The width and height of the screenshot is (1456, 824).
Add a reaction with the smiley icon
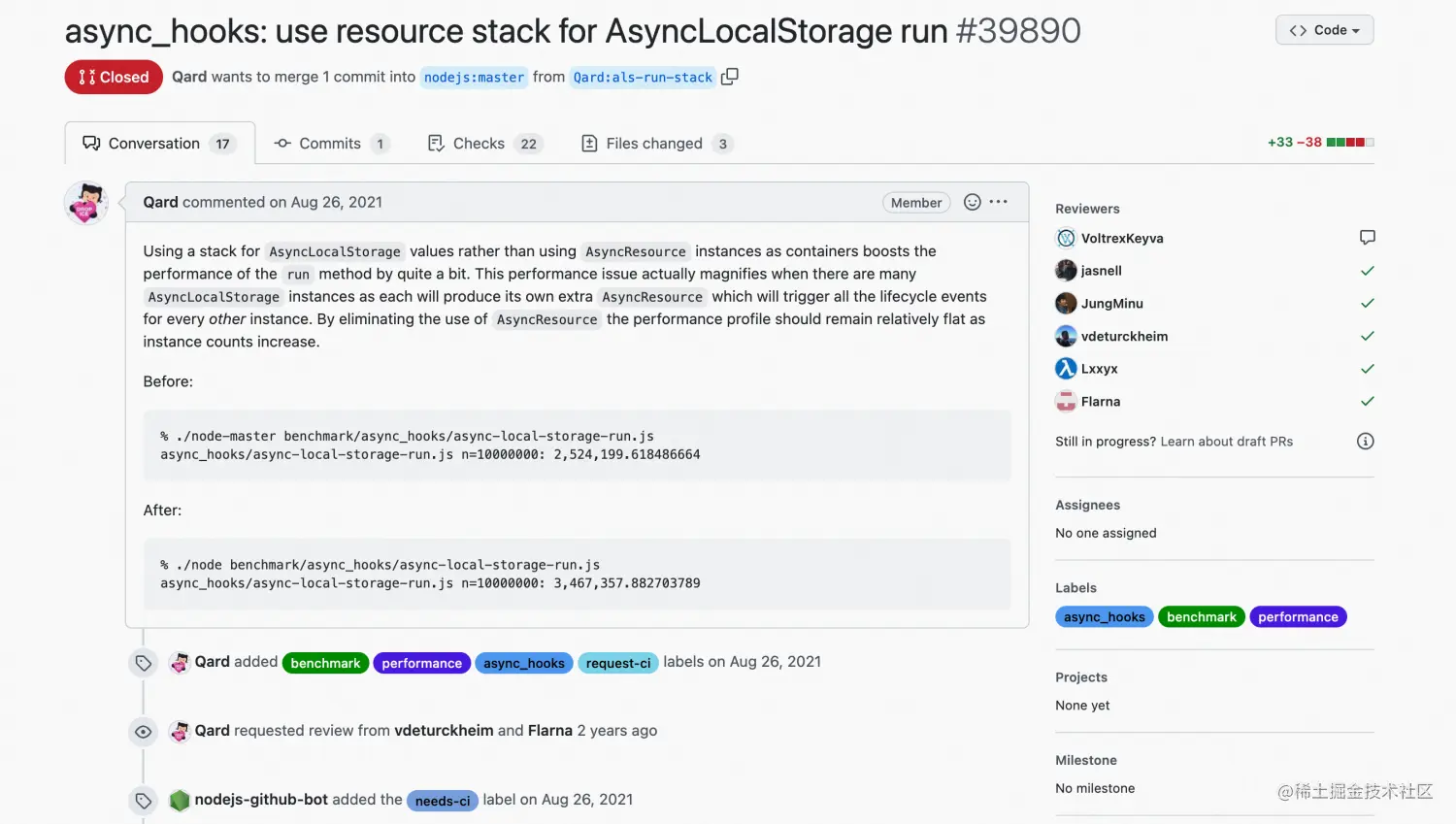coord(972,202)
